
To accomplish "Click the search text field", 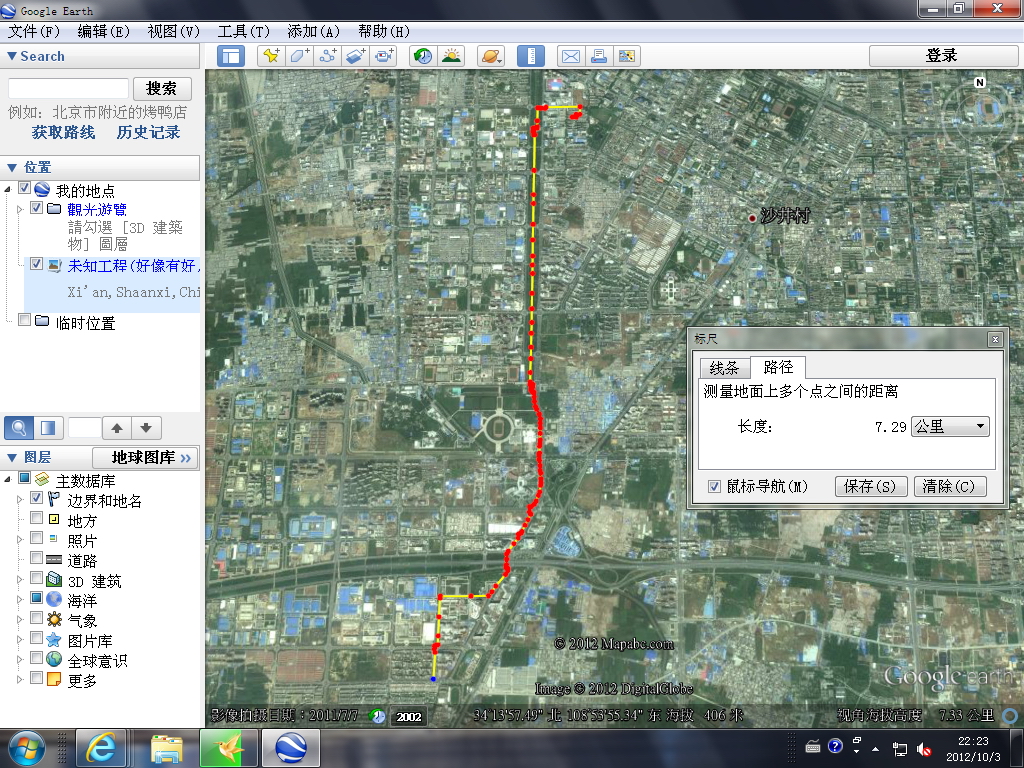I will 68,88.
